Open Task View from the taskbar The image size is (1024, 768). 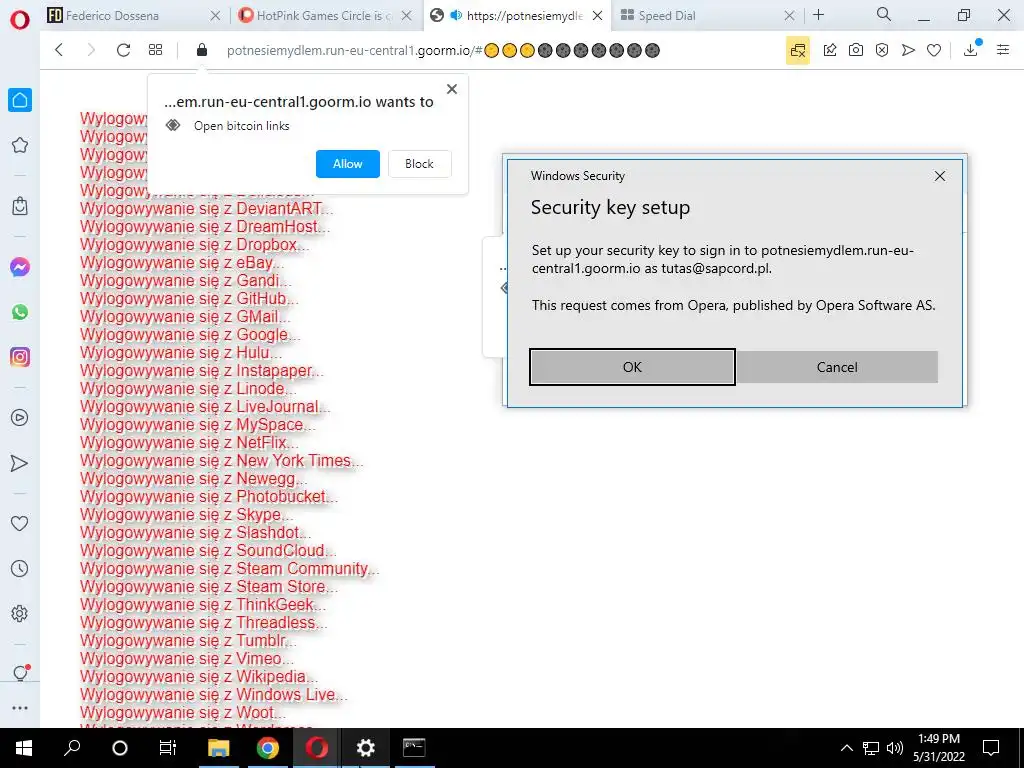coord(168,748)
